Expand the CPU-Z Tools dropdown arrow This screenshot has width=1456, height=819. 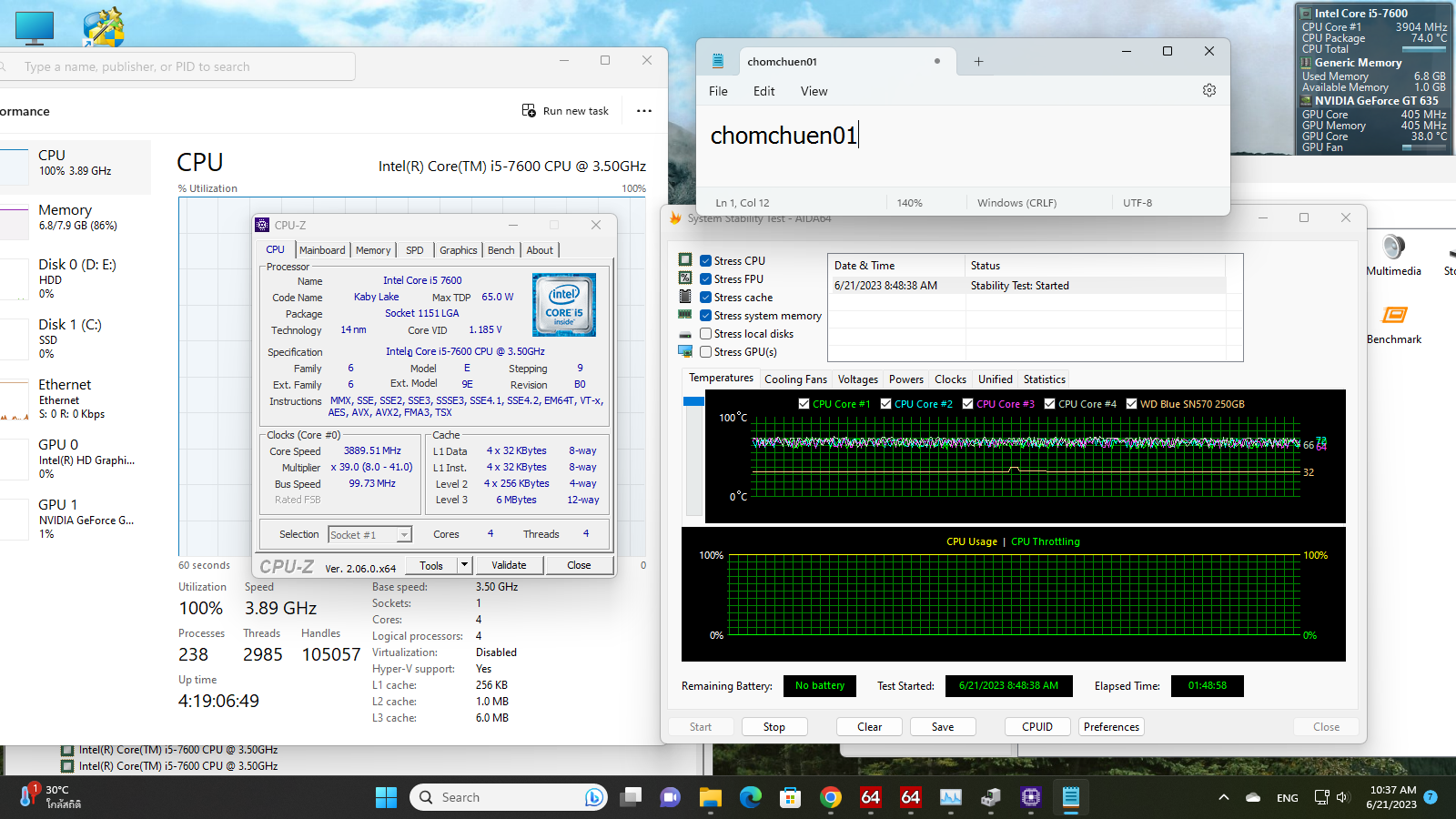(x=464, y=565)
